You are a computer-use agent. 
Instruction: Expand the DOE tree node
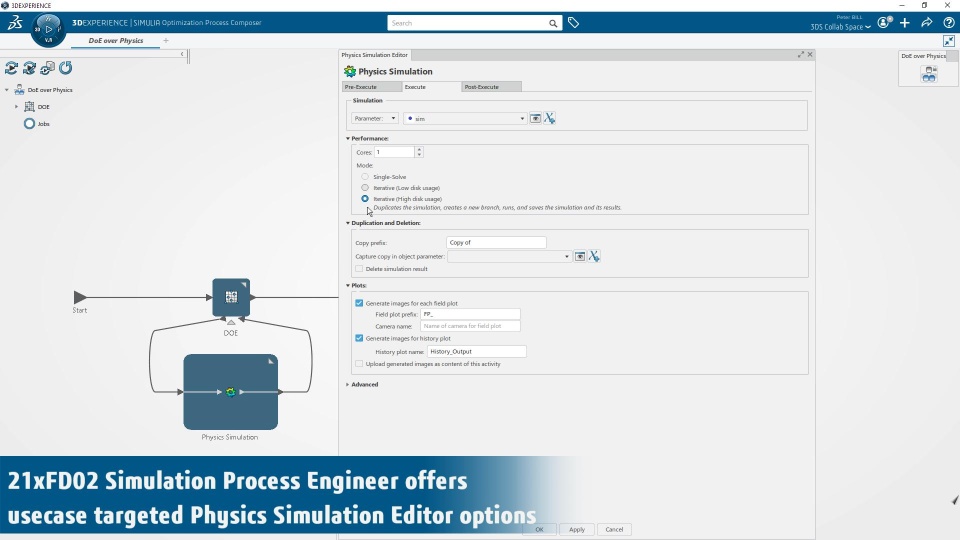coord(17,107)
